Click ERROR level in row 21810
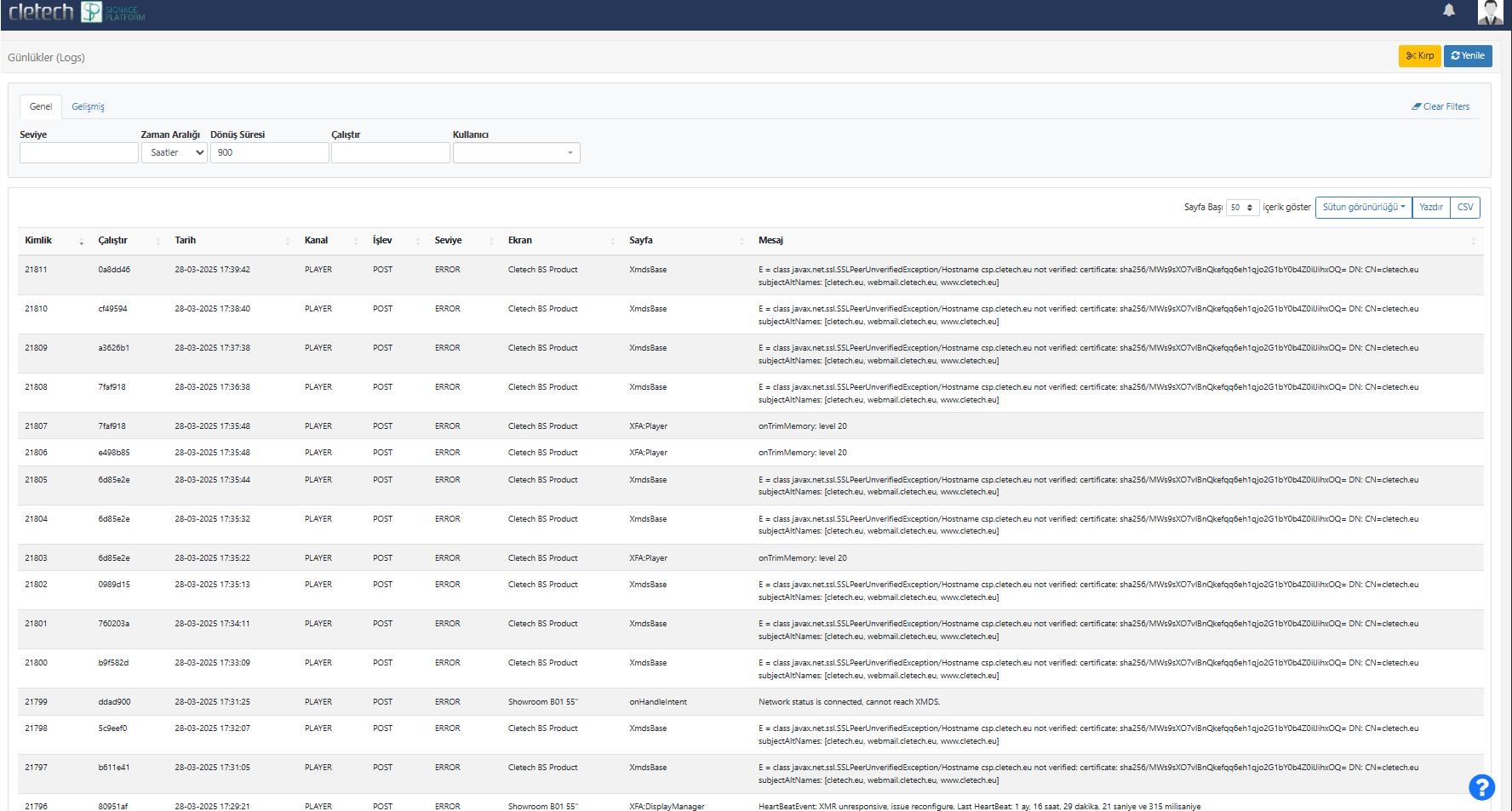Screen dimensions: 1512x811 447,309
